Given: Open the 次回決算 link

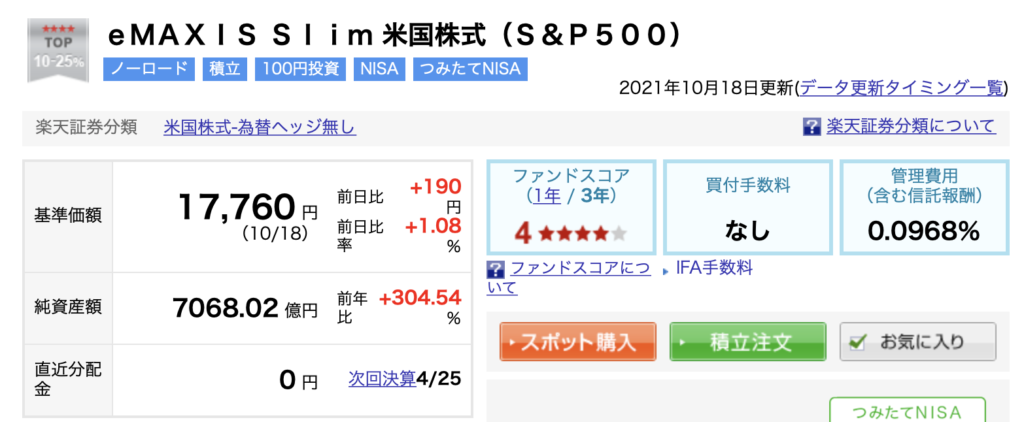Looking at the screenshot, I should pos(383,379).
